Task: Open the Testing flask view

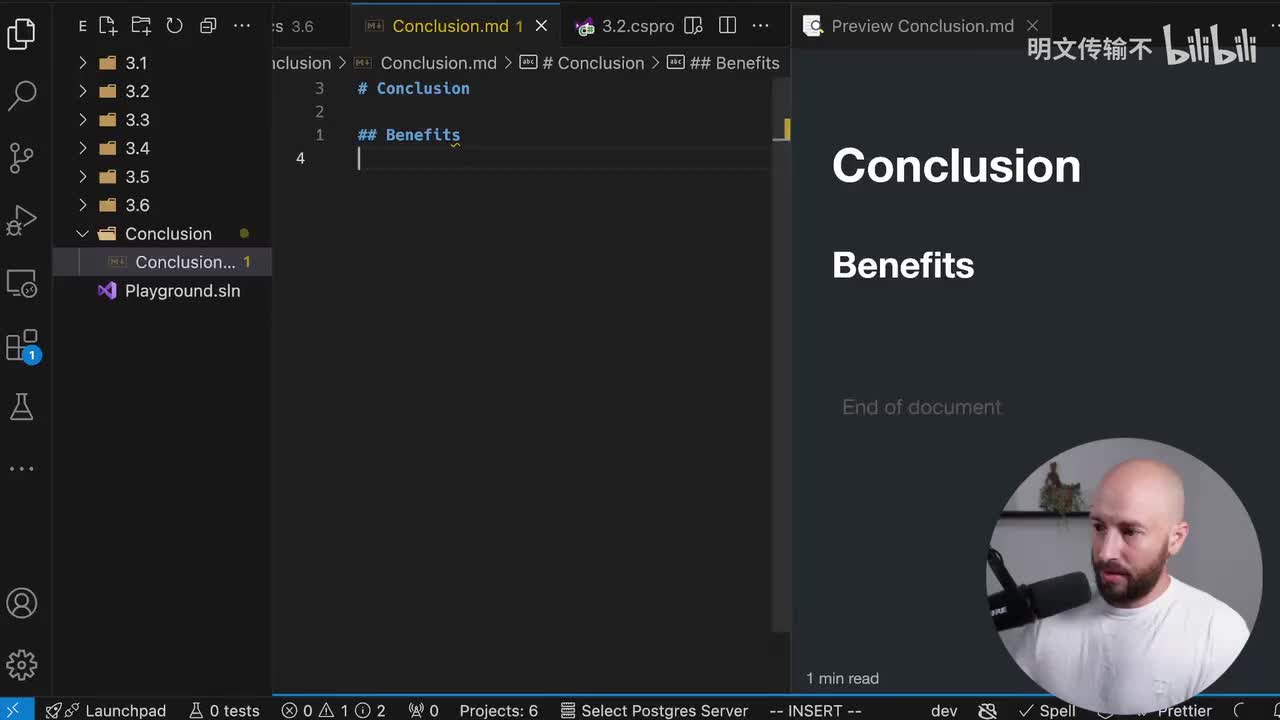Action: click(x=21, y=406)
